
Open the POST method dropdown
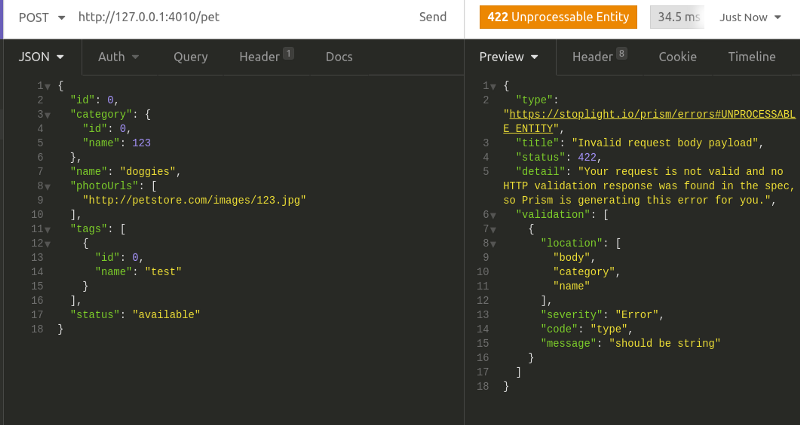42,17
